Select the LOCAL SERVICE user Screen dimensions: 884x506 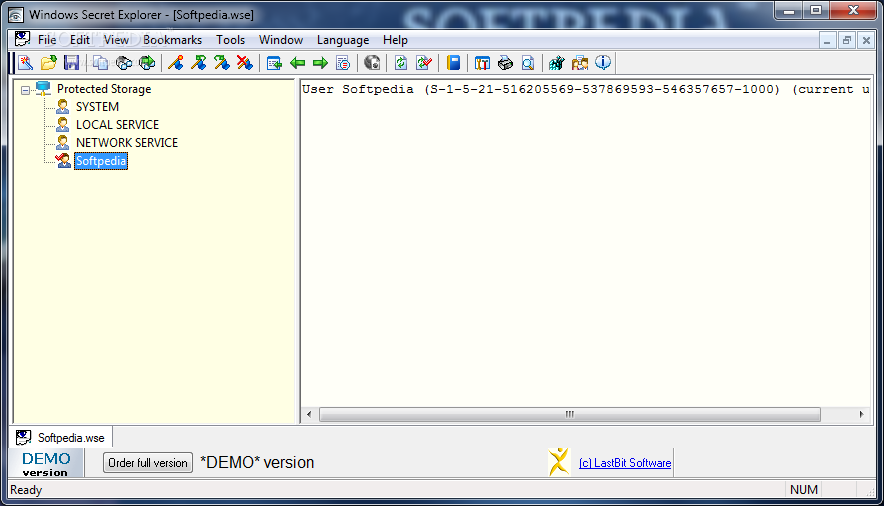click(x=117, y=125)
